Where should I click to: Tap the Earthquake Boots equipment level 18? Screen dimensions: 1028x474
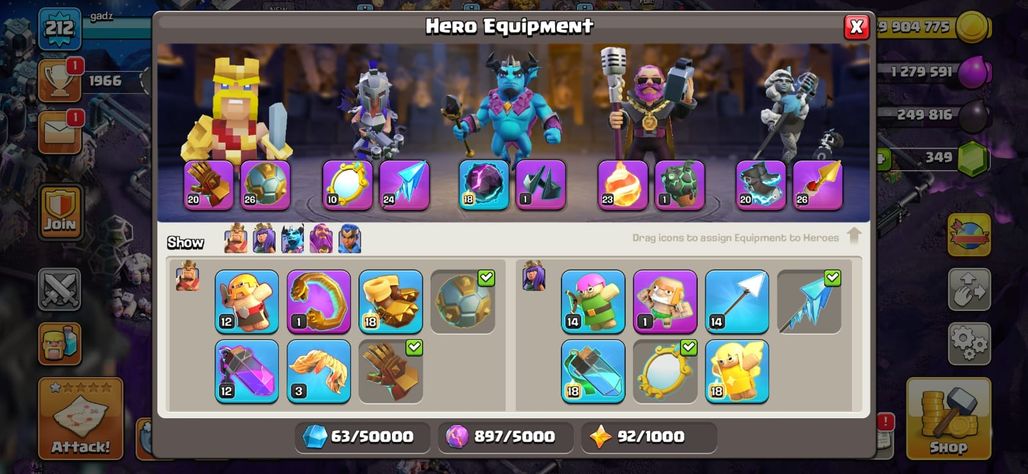pos(391,302)
